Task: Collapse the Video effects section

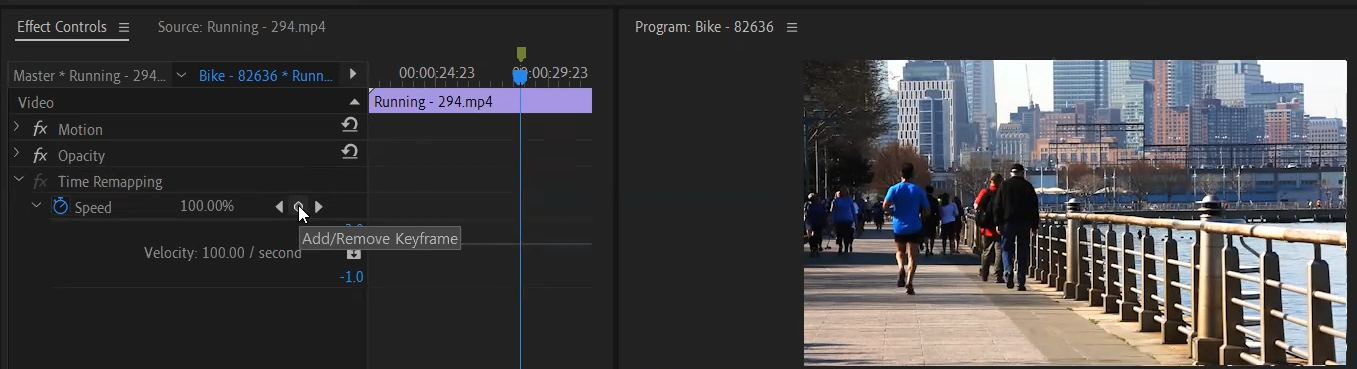Action: 354,102
